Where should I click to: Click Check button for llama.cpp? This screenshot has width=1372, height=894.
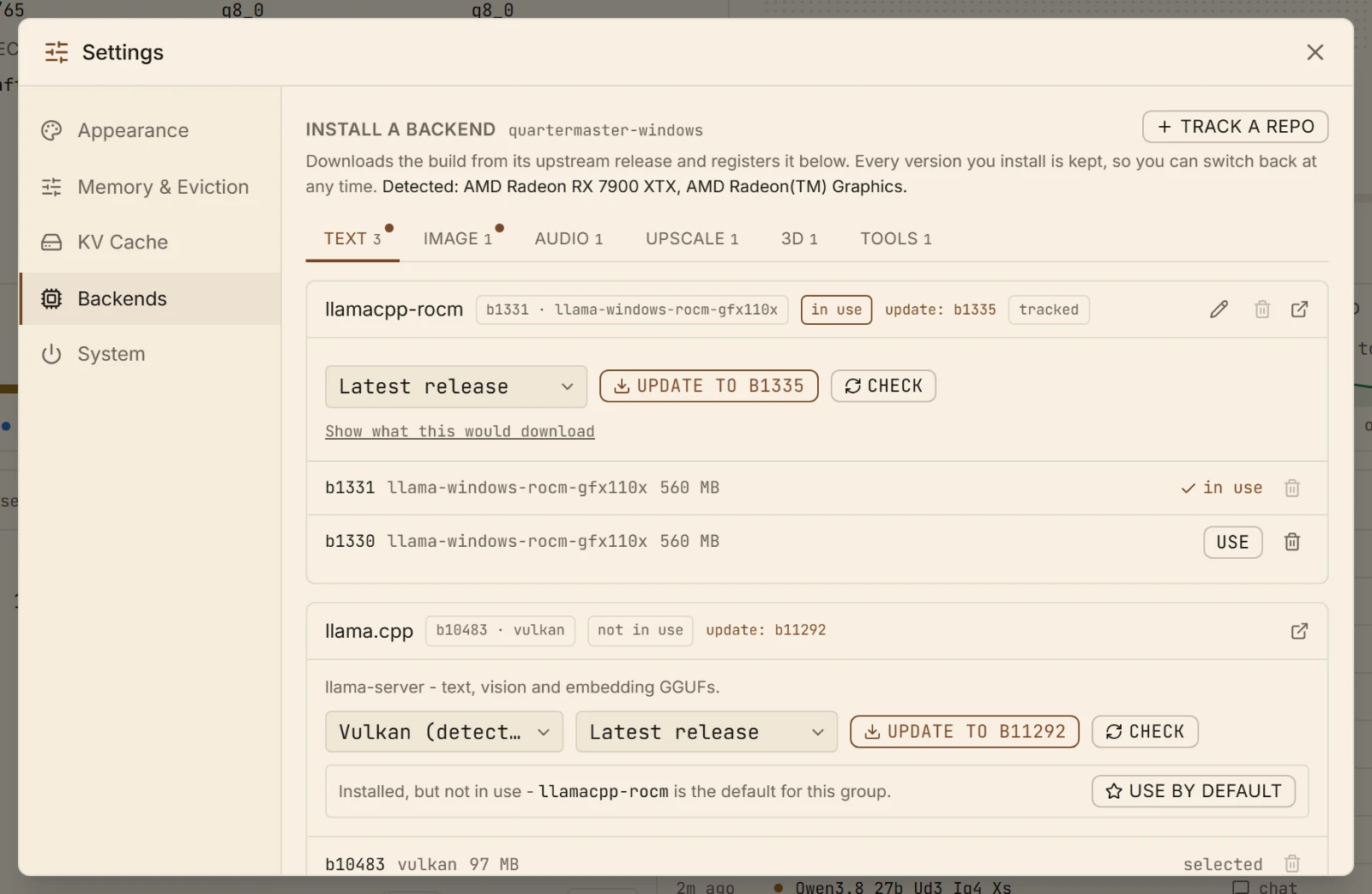[x=1145, y=732]
